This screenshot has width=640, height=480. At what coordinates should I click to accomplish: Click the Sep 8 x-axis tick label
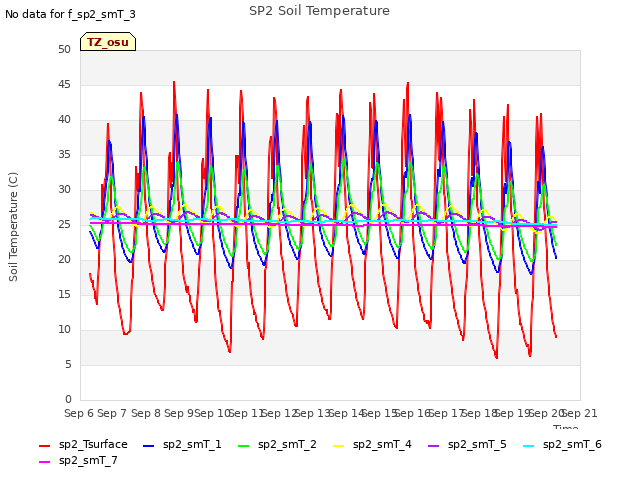click(146, 413)
